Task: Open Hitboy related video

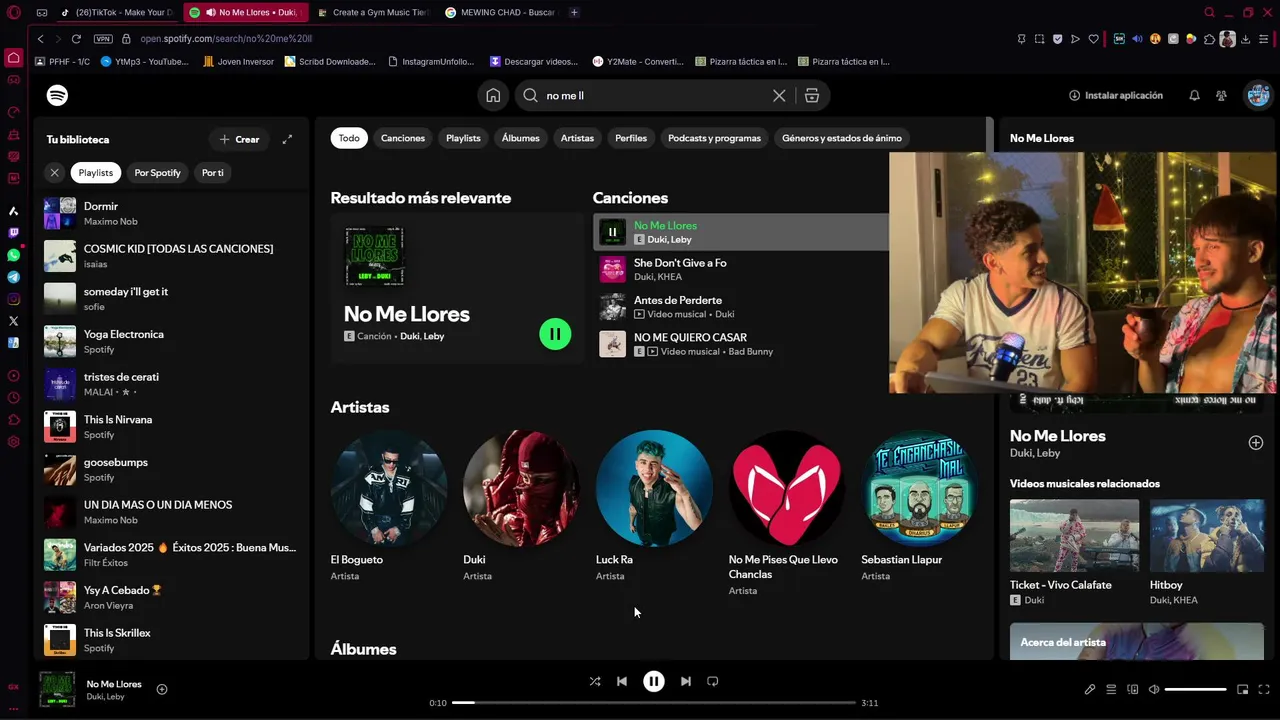Action: (1207, 552)
